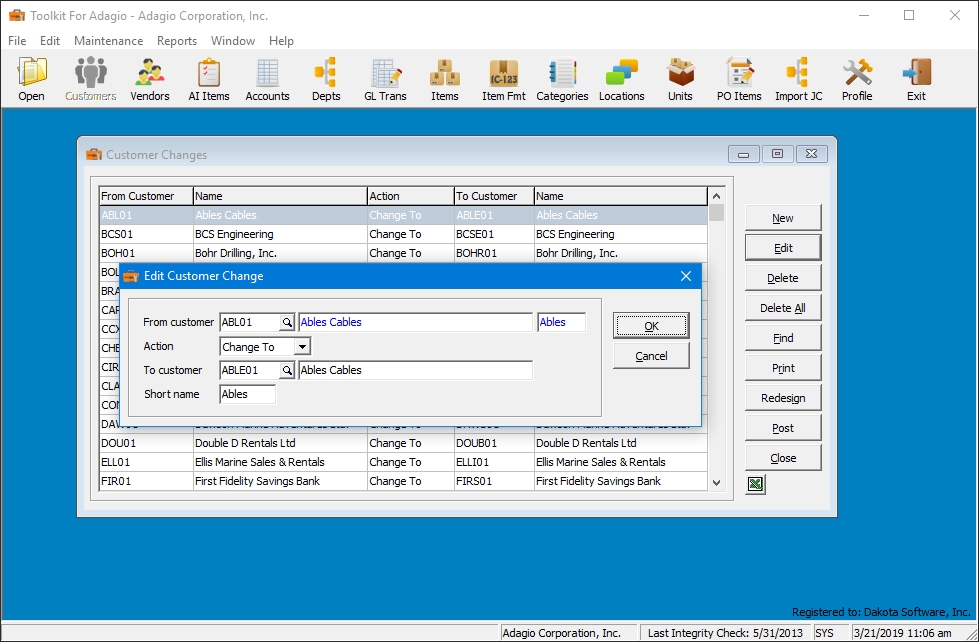Screen dimensions: 979x642
Task: Click the Redesign button
Action: (783, 398)
